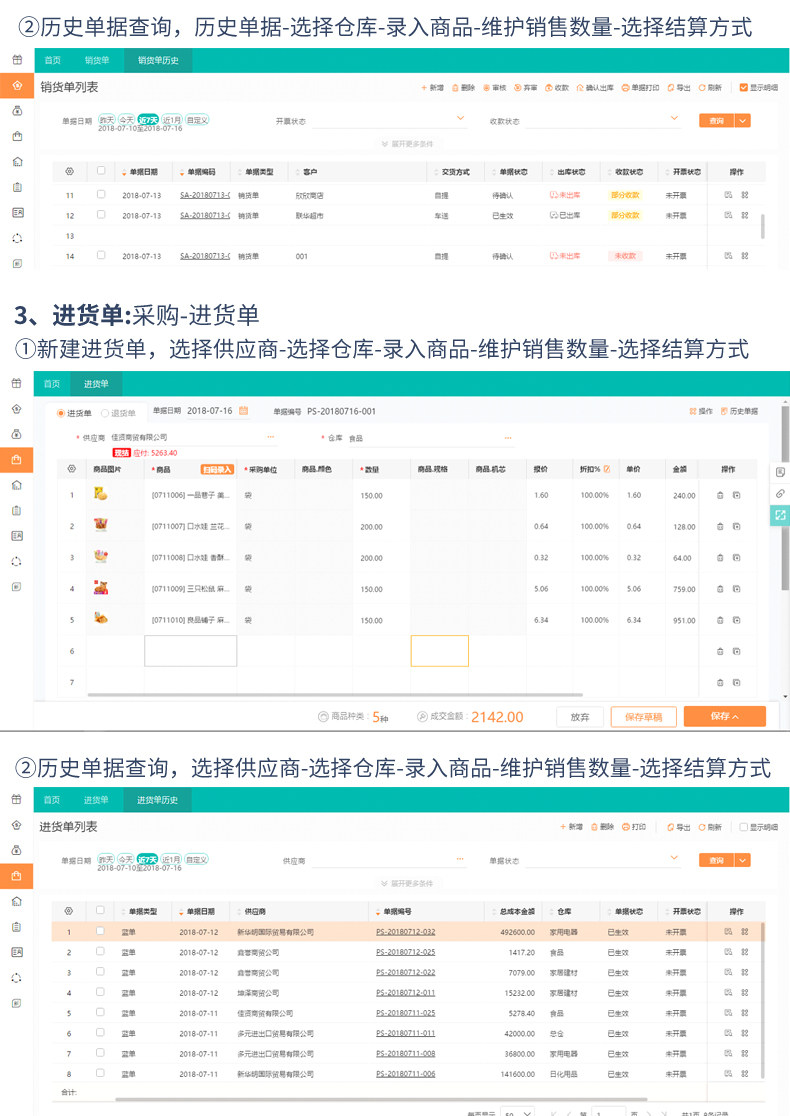Image resolution: width=790 pixels, height=1116 pixels.
Task: Click edit pencil icon beside 折扣%
Action: pos(607,469)
